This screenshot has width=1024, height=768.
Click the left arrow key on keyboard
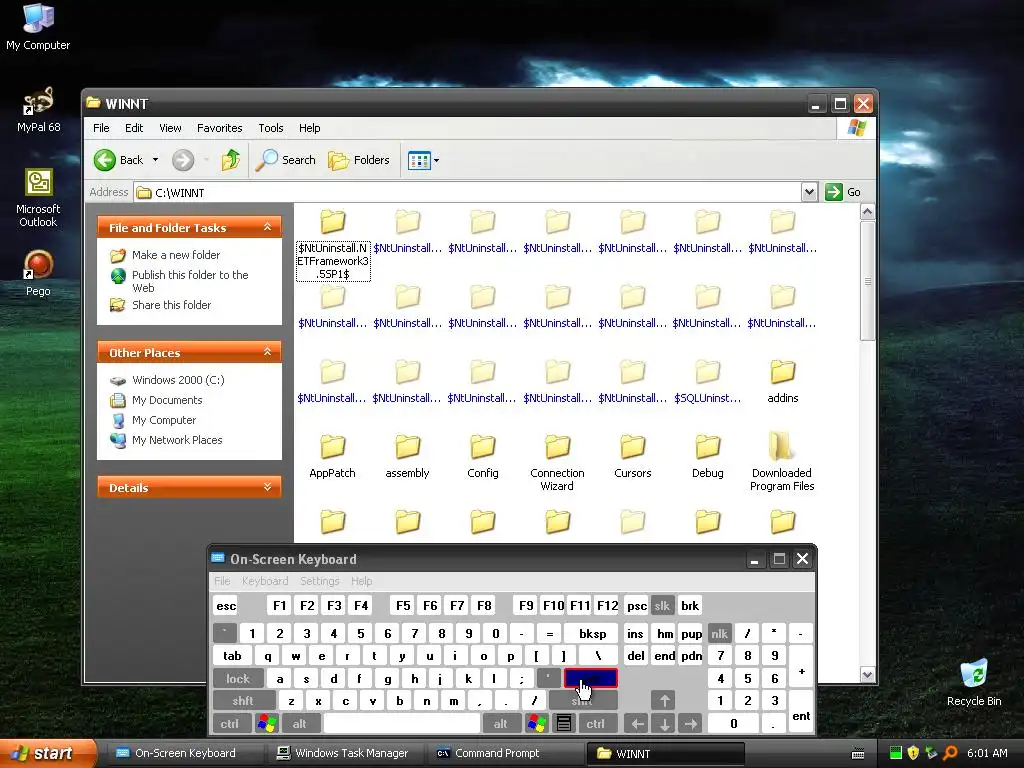click(637, 724)
